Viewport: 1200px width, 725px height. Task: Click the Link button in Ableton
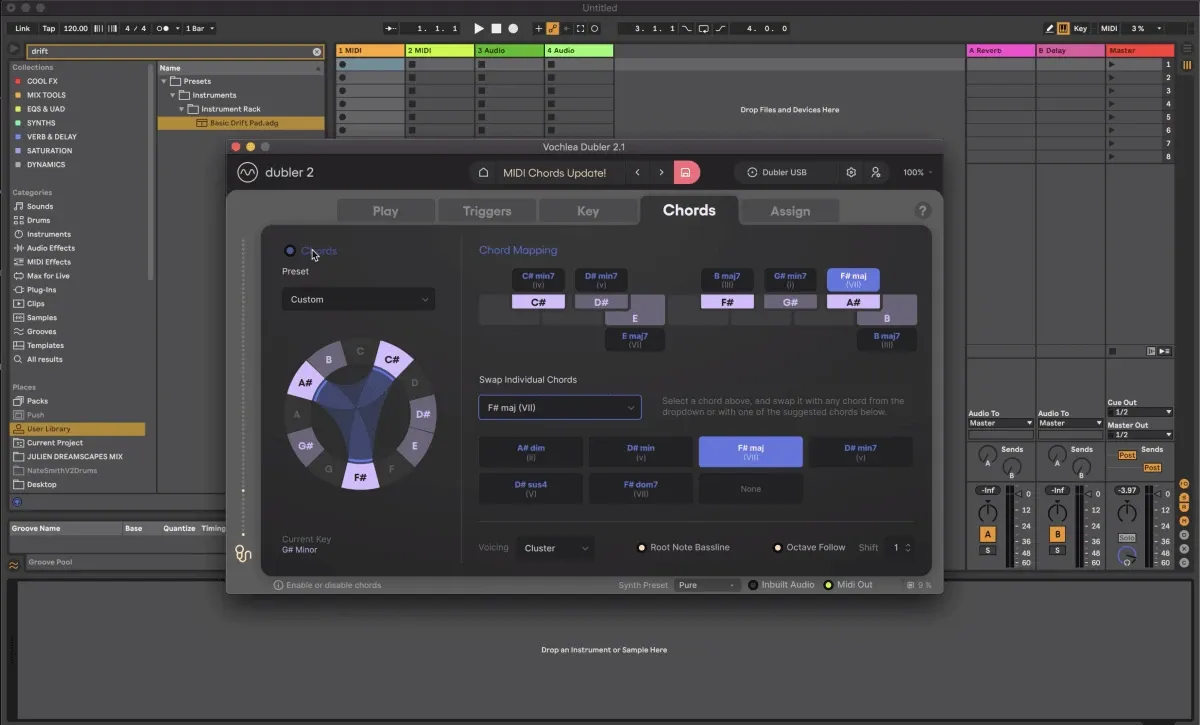[x=22, y=29]
